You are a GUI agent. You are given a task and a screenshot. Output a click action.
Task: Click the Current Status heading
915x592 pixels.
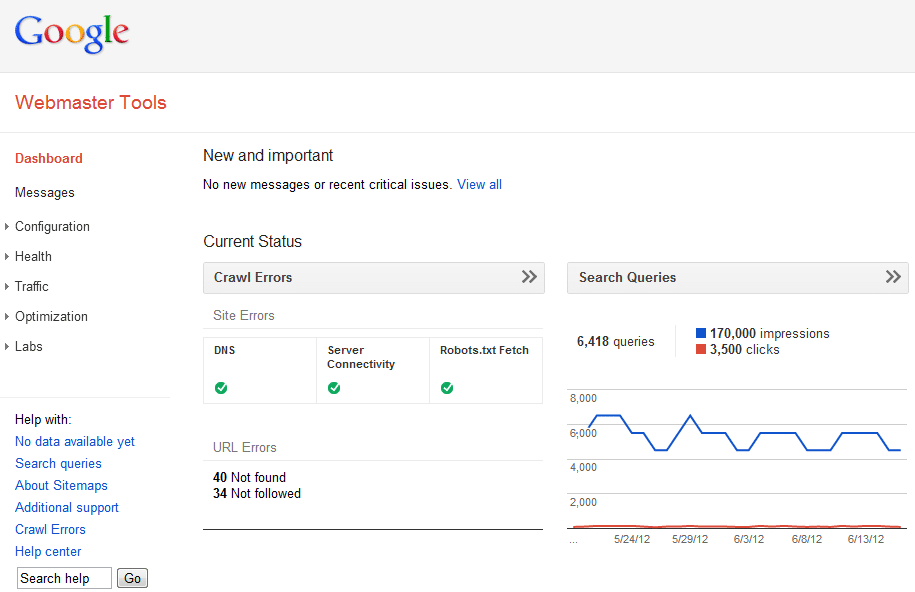tap(252, 241)
